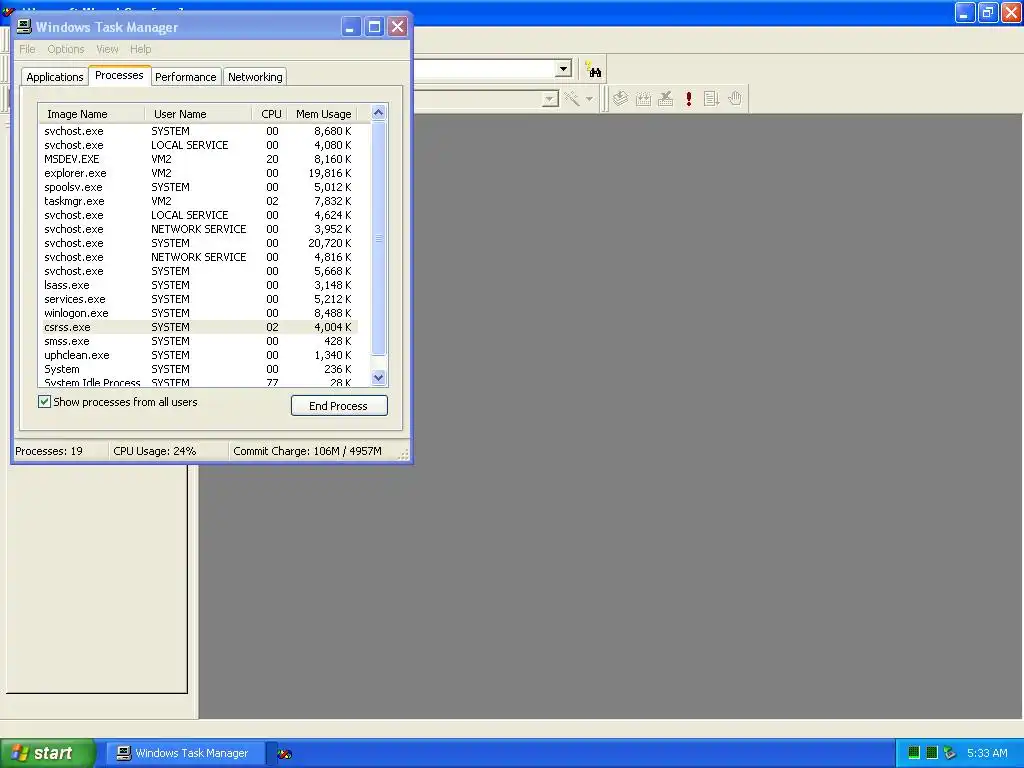The width and height of the screenshot is (1024, 768).
Task: Click the red exclamation Execute Program icon
Action: (688, 99)
